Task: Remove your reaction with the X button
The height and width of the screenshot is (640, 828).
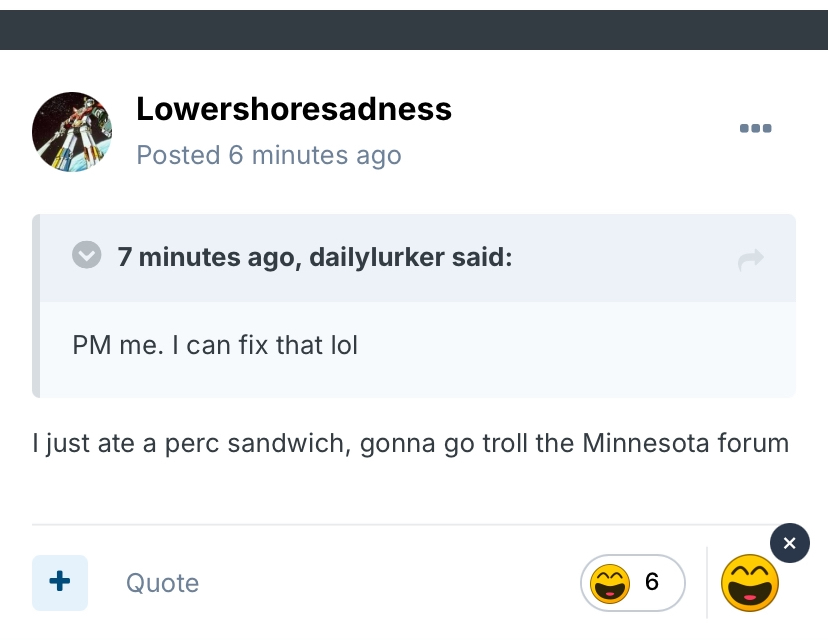Action: pos(789,543)
